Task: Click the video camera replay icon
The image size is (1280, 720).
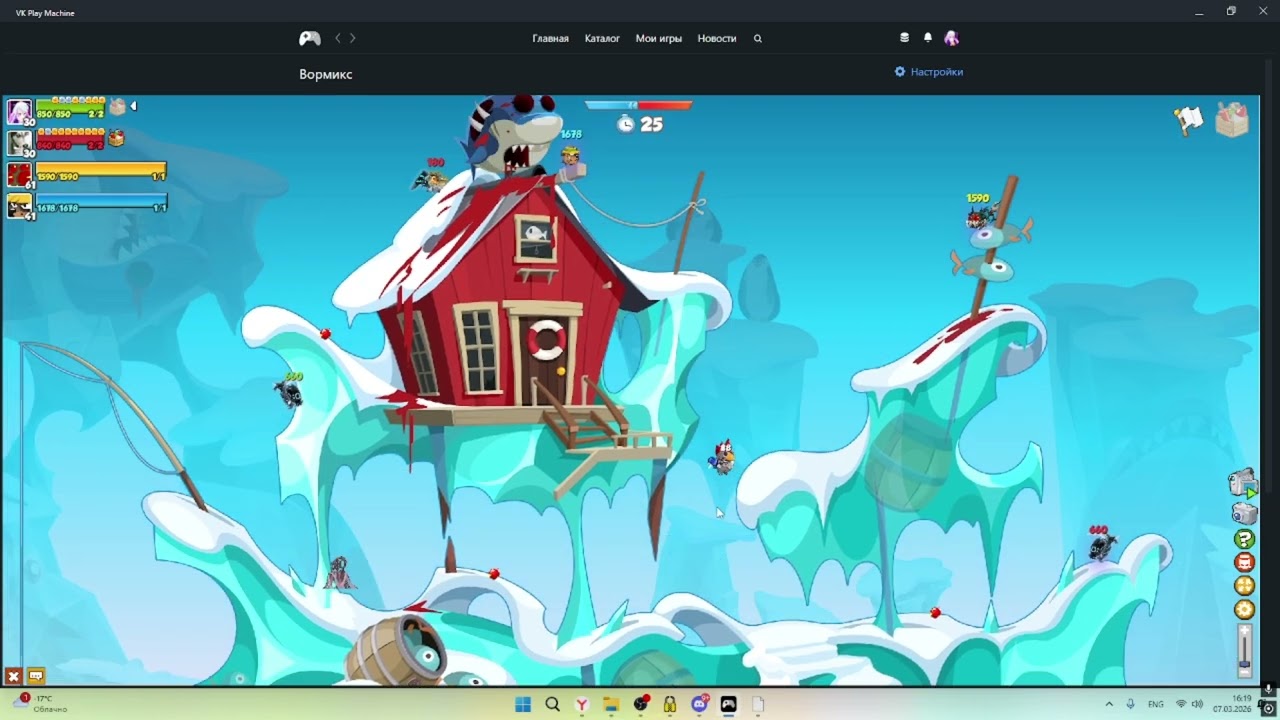Action: point(1243,483)
